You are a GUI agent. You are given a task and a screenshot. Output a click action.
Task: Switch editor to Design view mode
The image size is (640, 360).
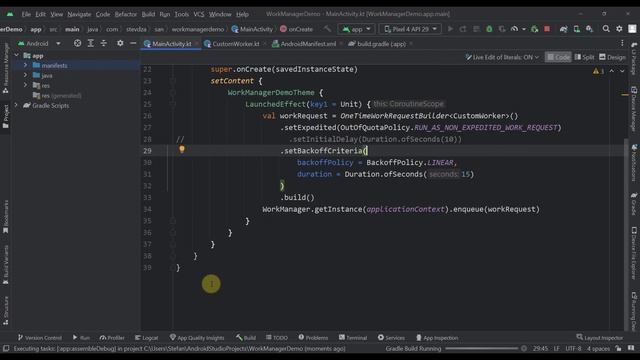(612, 57)
